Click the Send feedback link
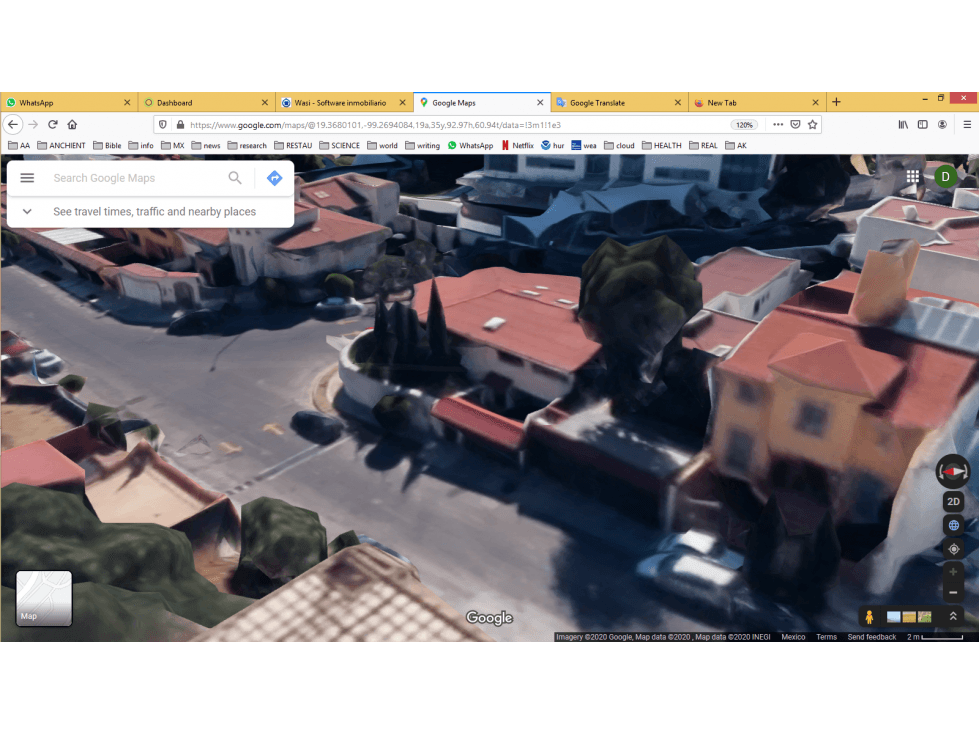979x734 pixels. click(872, 637)
